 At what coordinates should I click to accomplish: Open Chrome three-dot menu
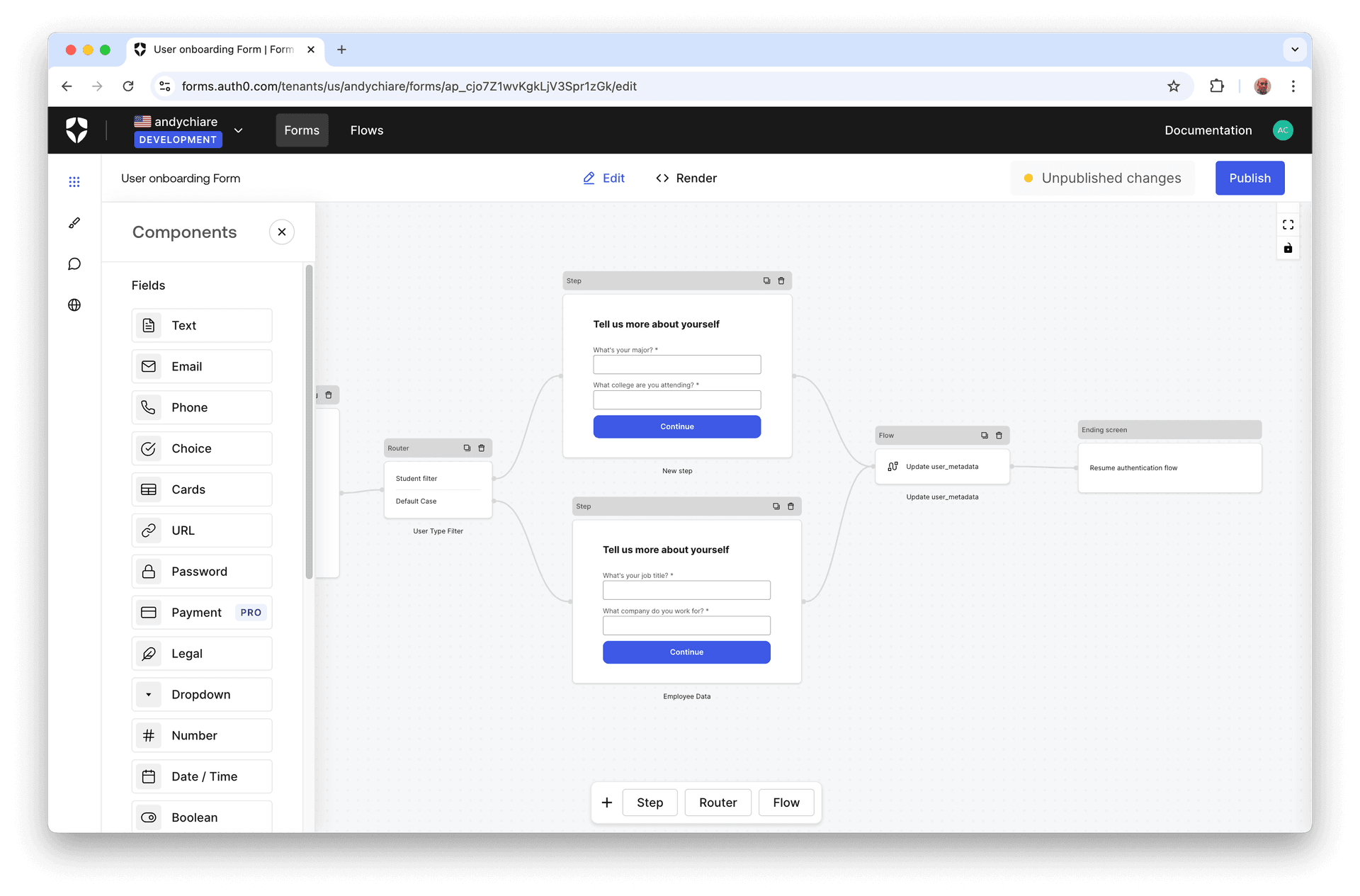pos(1293,86)
